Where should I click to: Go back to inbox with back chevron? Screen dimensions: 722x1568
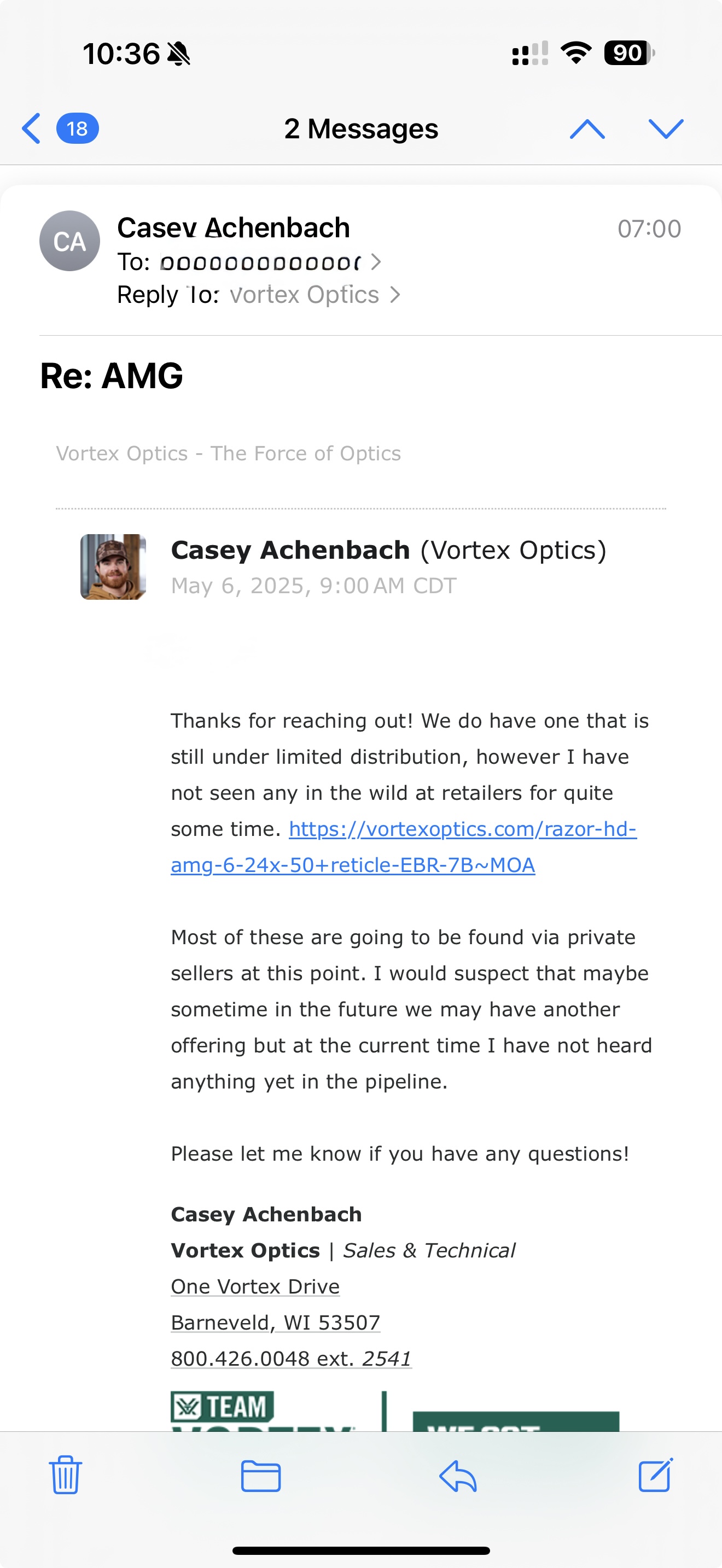pyautogui.click(x=31, y=128)
